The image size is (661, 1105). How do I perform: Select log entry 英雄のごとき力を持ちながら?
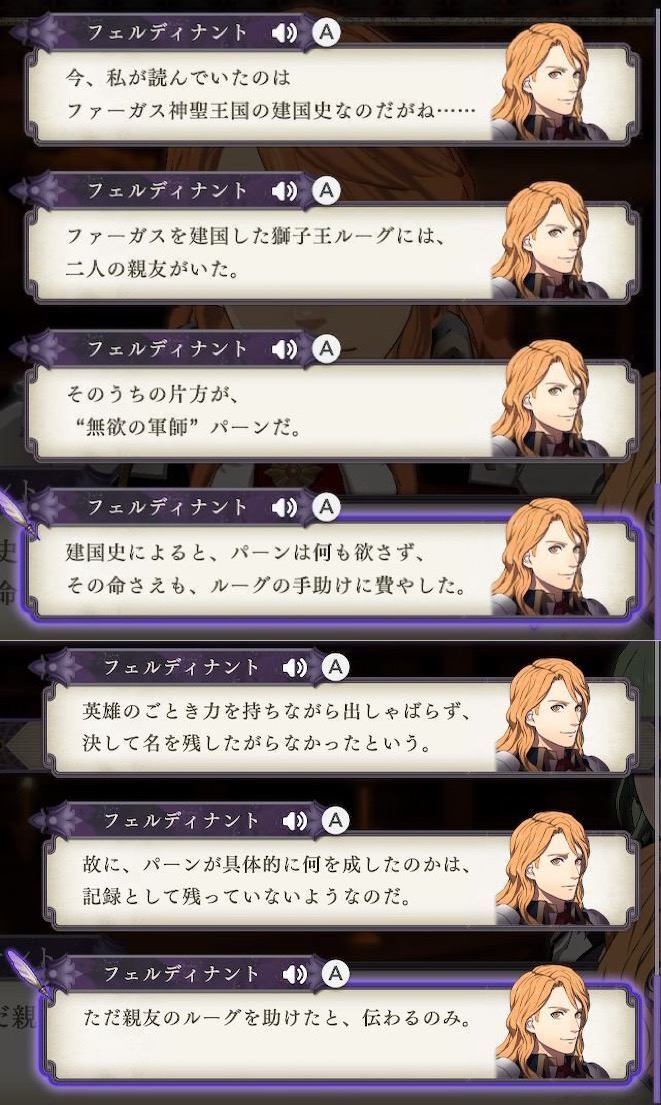click(340, 727)
